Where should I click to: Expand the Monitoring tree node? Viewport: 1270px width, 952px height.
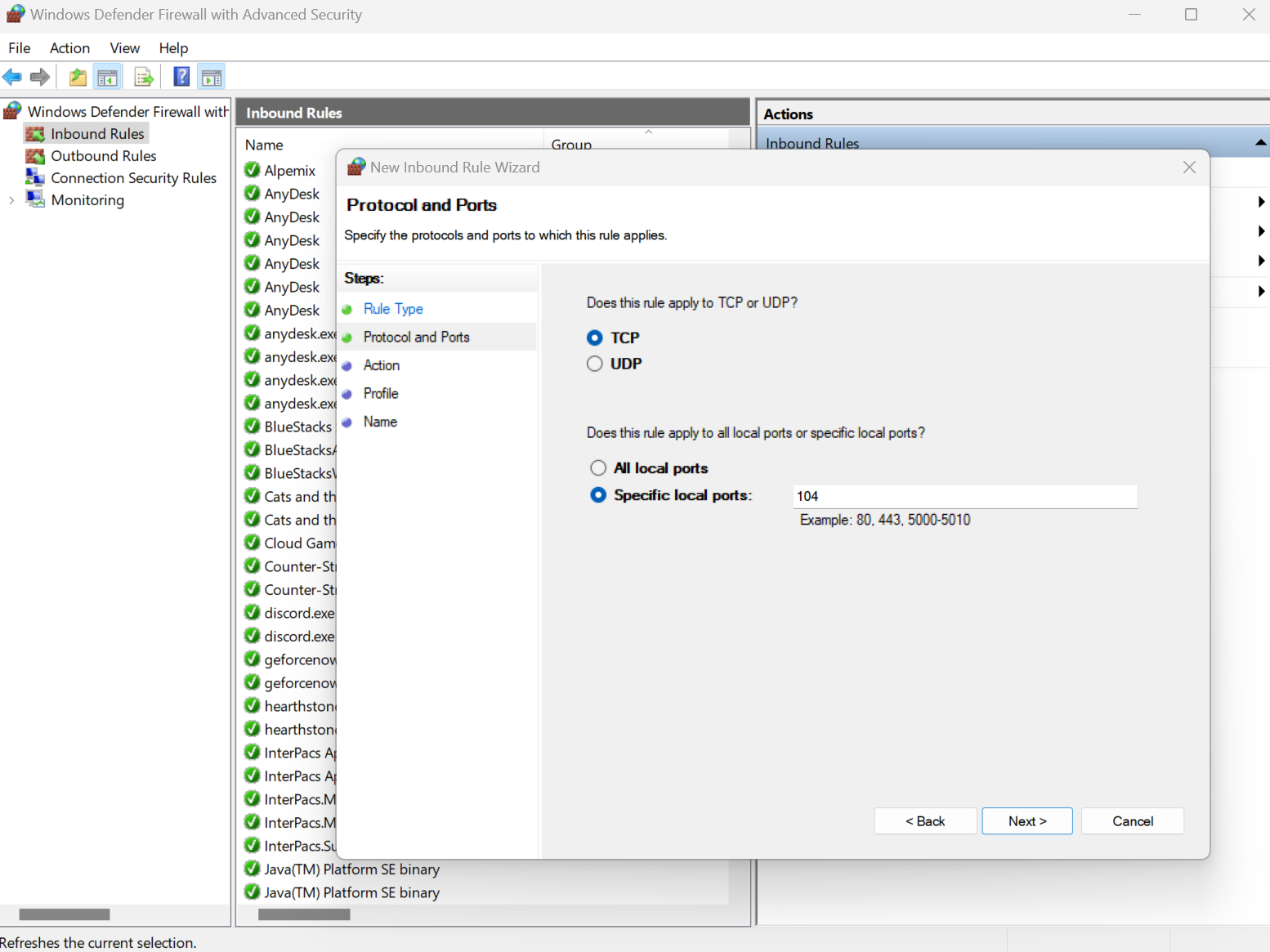[x=11, y=200]
